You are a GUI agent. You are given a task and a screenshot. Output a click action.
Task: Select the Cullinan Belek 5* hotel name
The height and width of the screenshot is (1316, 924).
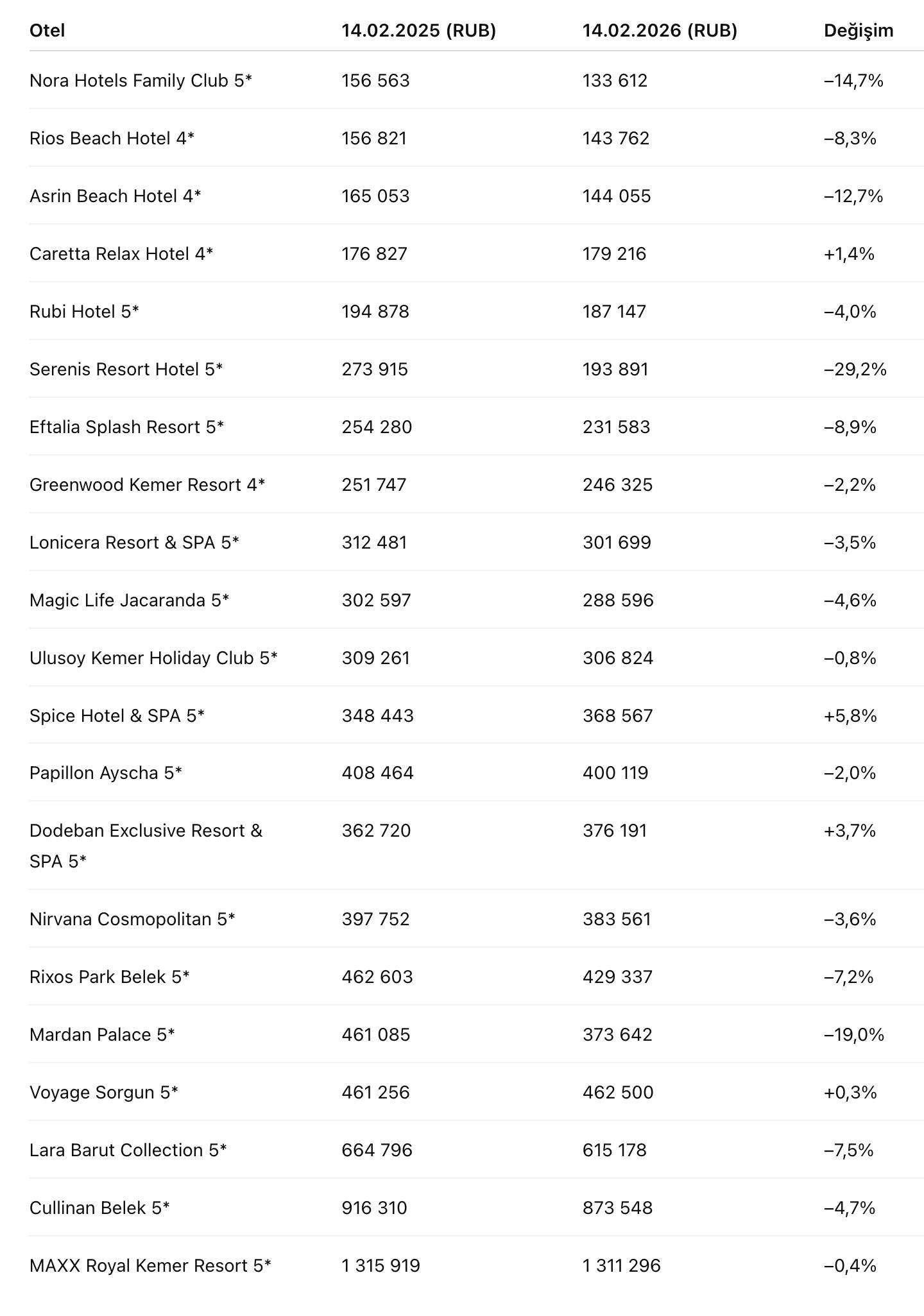99,1208
